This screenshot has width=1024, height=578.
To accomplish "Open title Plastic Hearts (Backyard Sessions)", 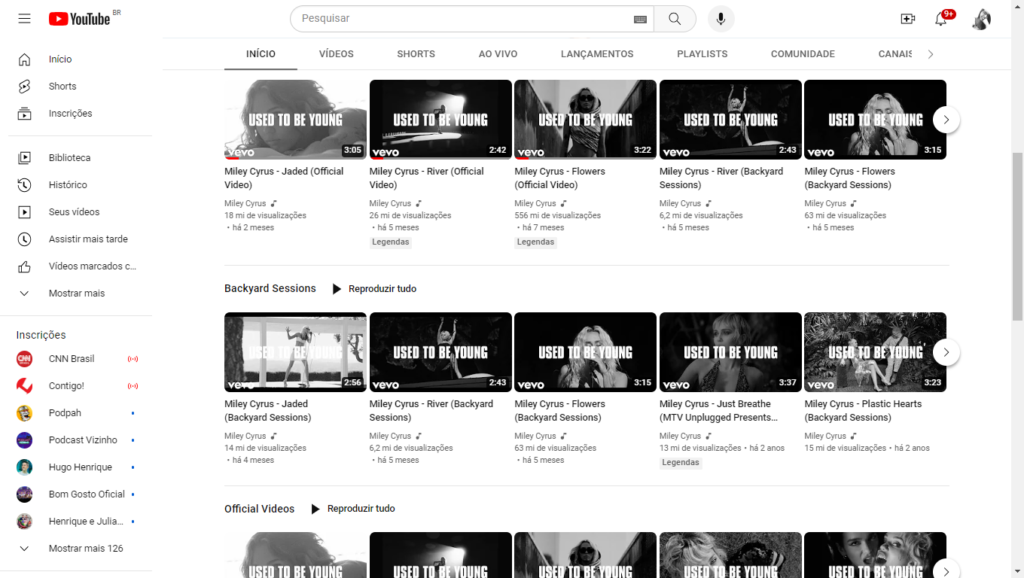I will tap(863, 411).
